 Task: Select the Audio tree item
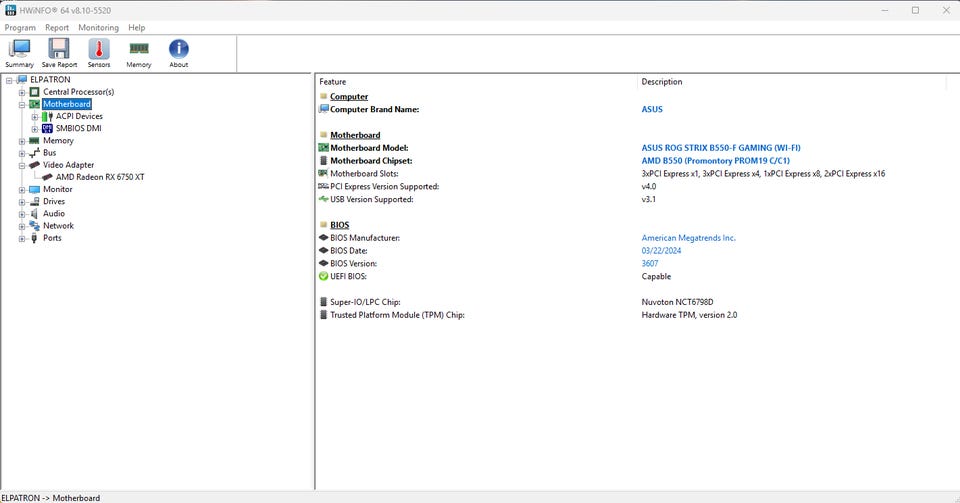[54, 213]
